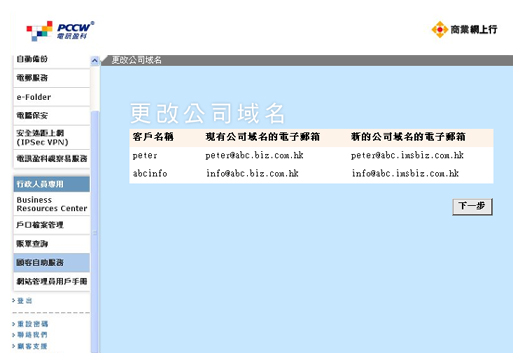This screenshot has height=363, width=525.
Task: Select the highlighted 顧客自助服務 item
Action: (x=52, y=263)
